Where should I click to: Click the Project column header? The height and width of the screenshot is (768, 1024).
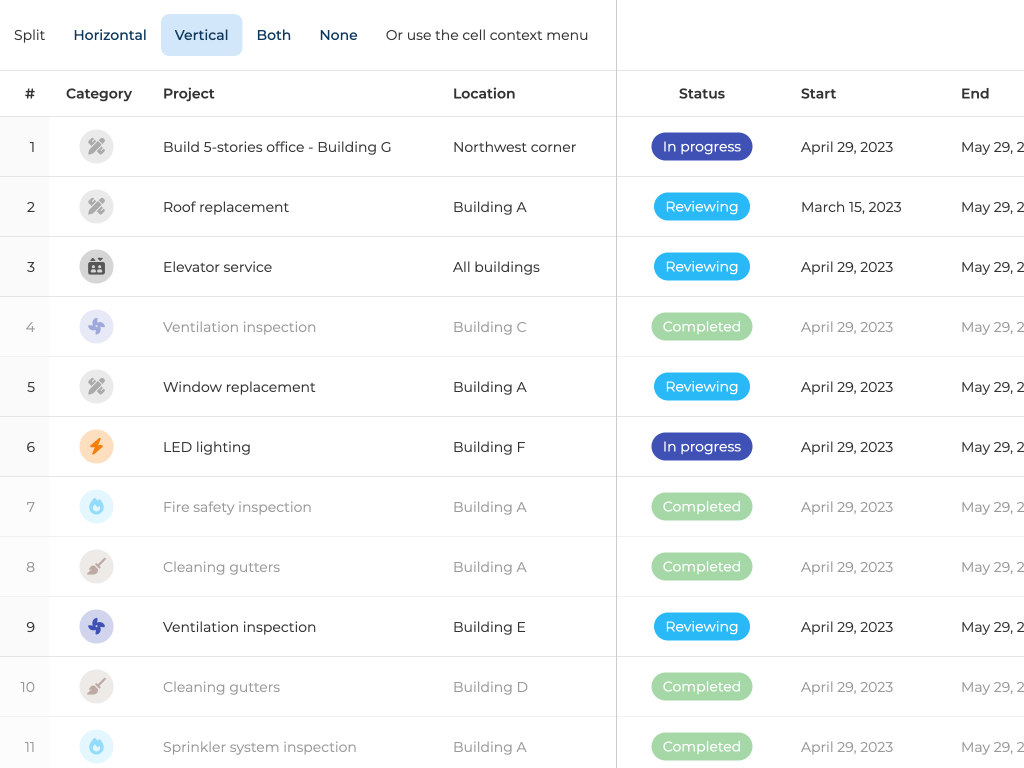click(x=189, y=94)
